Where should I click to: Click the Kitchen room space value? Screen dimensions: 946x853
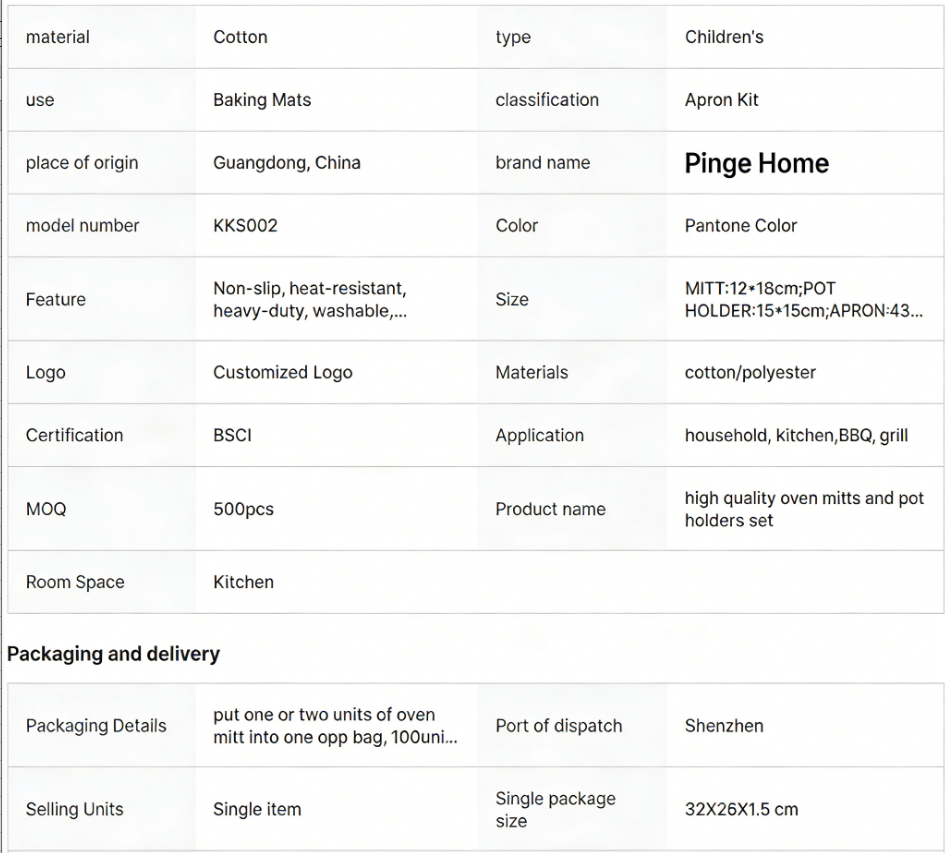pyautogui.click(x=243, y=582)
